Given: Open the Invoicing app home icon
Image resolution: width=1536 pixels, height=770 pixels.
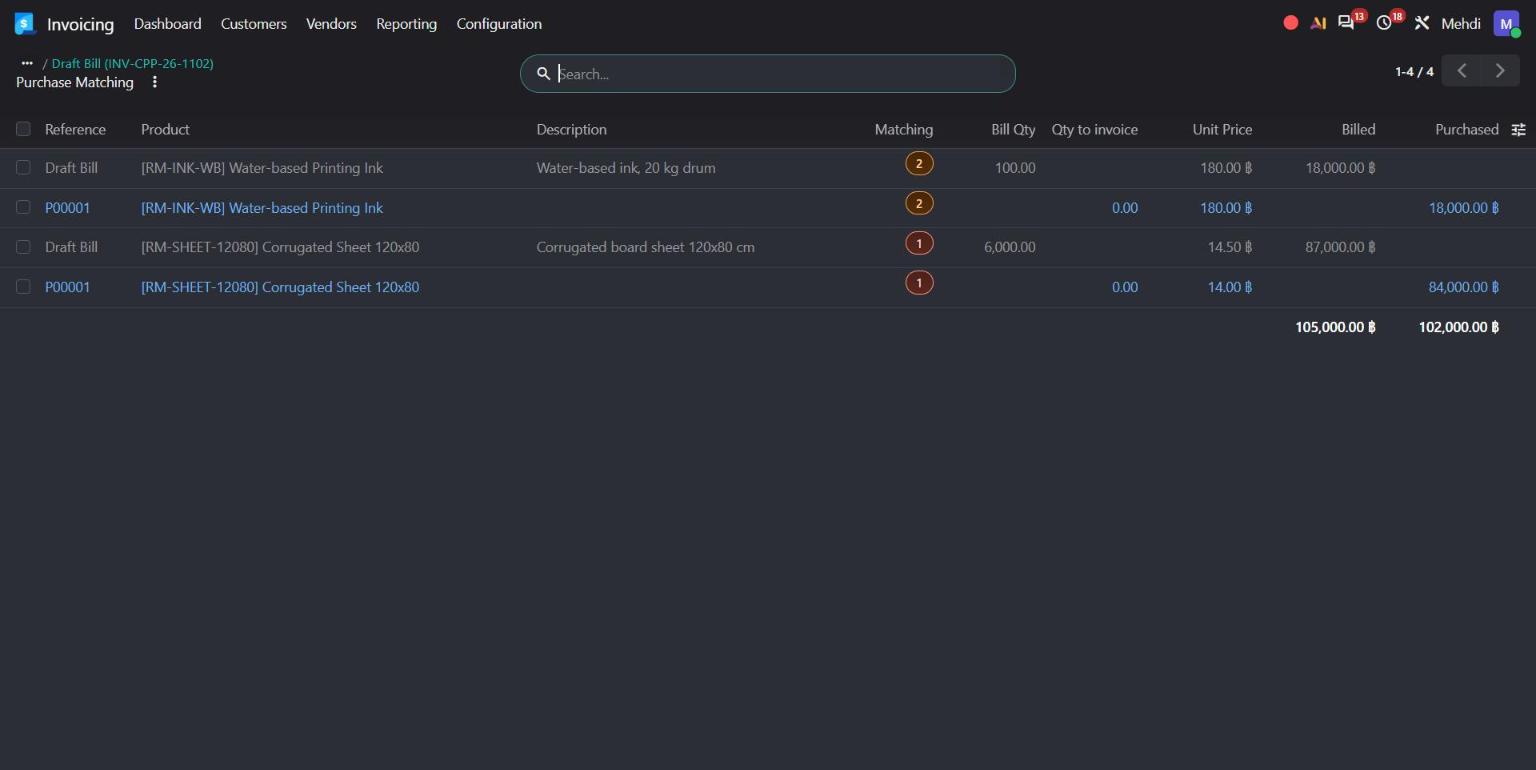Looking at the screenshot, I should [x=25, y=23].
